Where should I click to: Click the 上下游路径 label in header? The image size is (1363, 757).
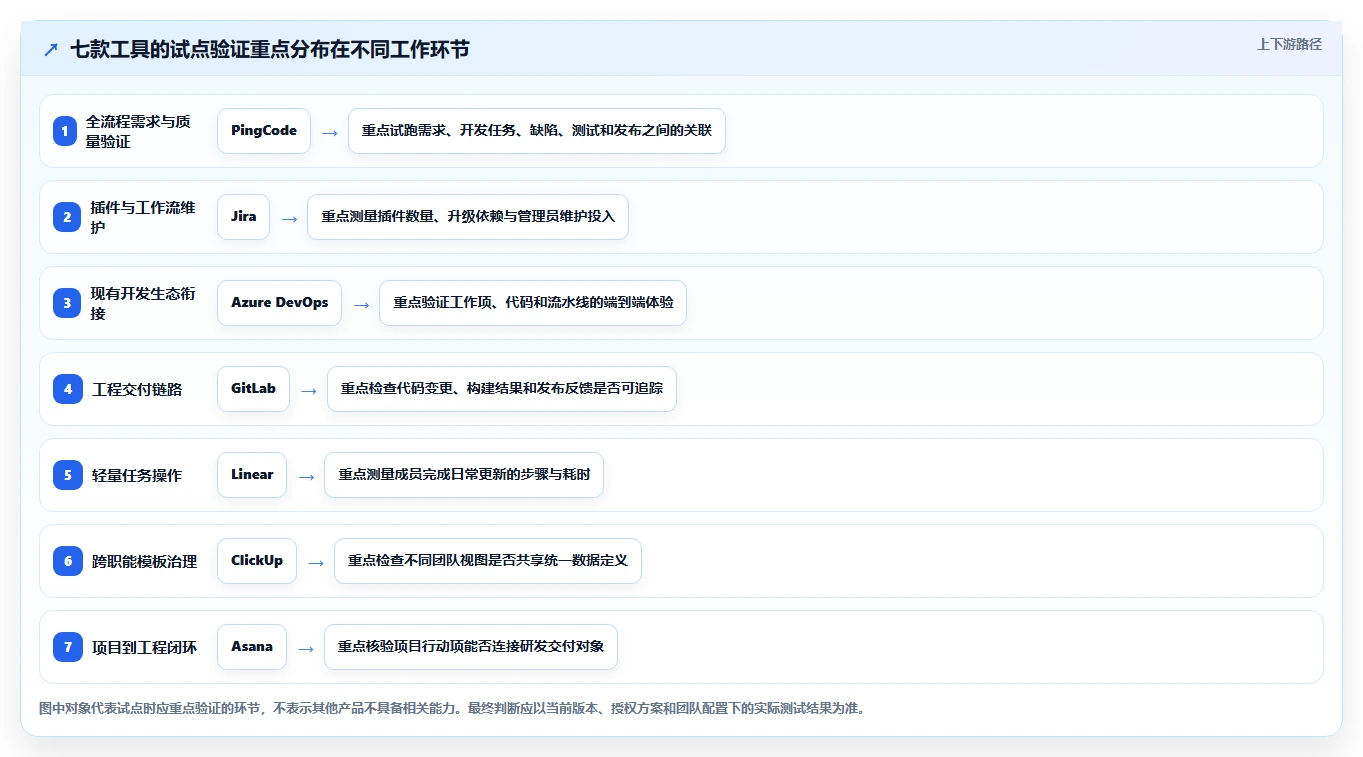(x=1289, y=44)
